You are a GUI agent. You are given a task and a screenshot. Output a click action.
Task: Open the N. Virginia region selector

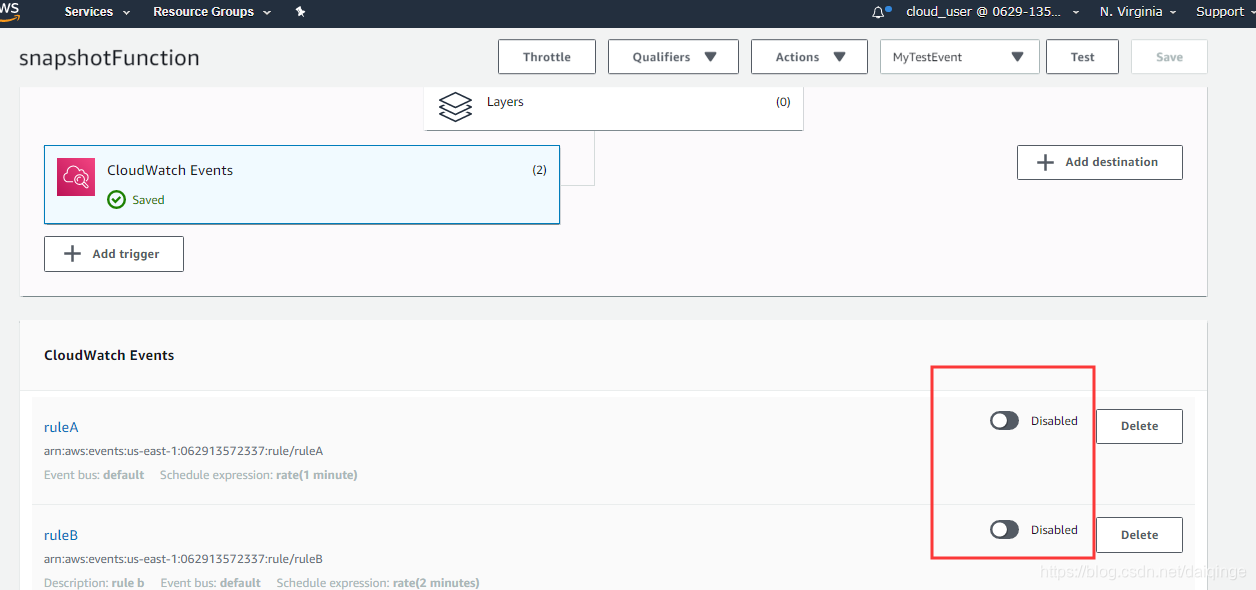[x=1139, y=12]
